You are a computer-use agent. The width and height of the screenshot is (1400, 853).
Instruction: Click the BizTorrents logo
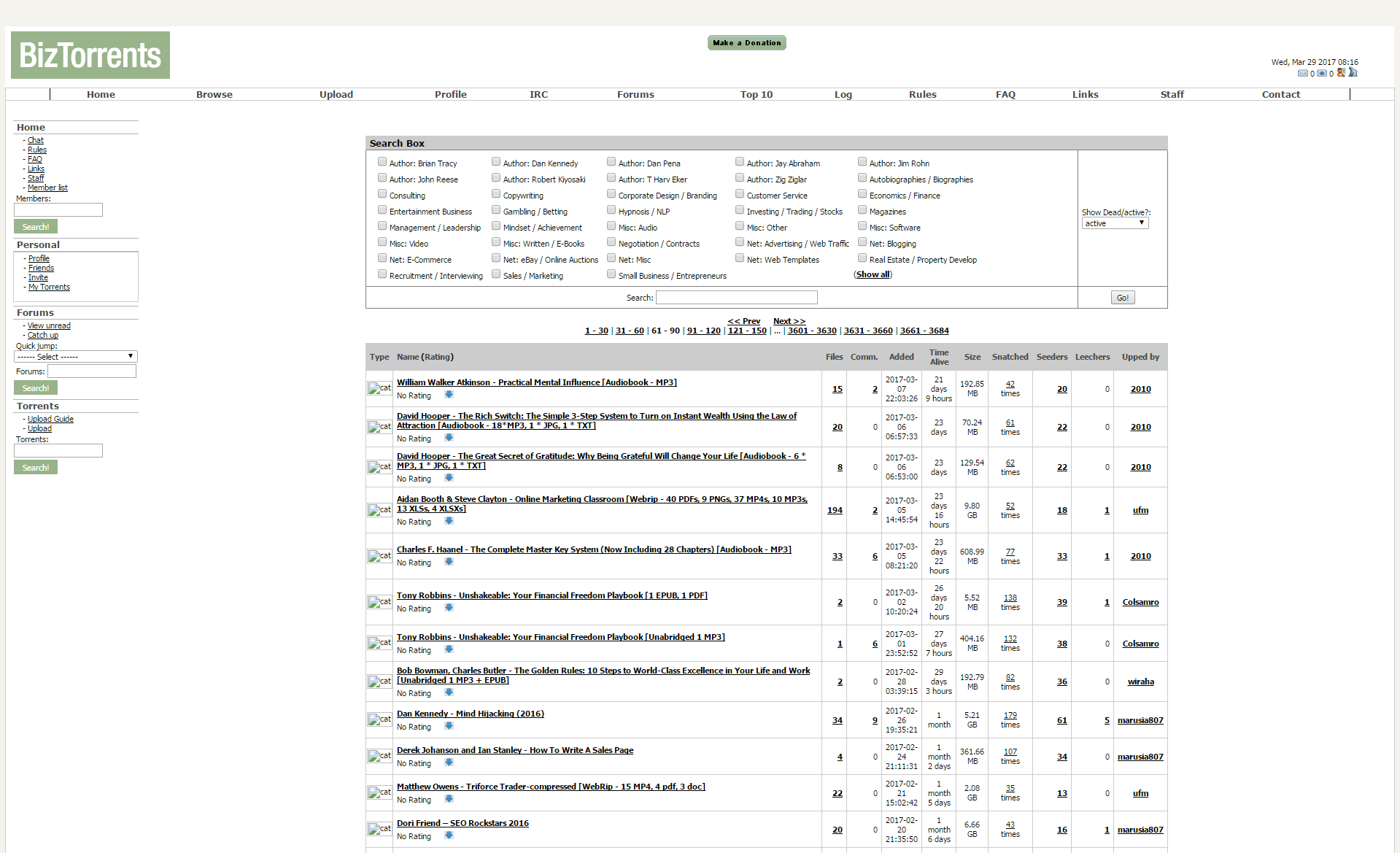(x=90, y=55)
